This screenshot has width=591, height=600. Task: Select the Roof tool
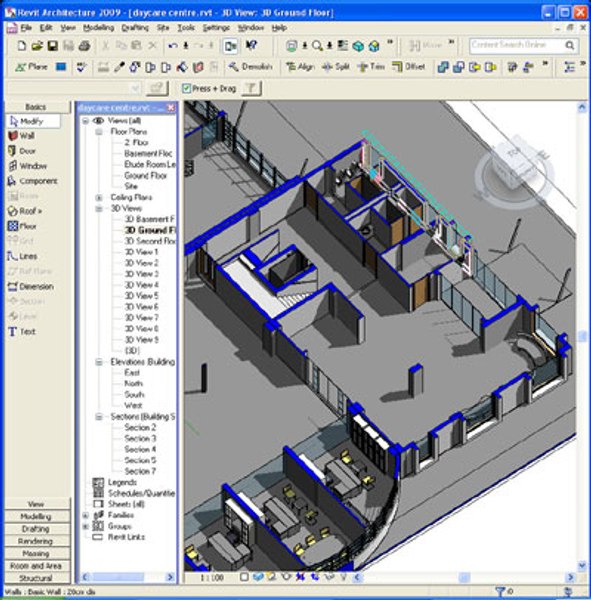(25, 211)
